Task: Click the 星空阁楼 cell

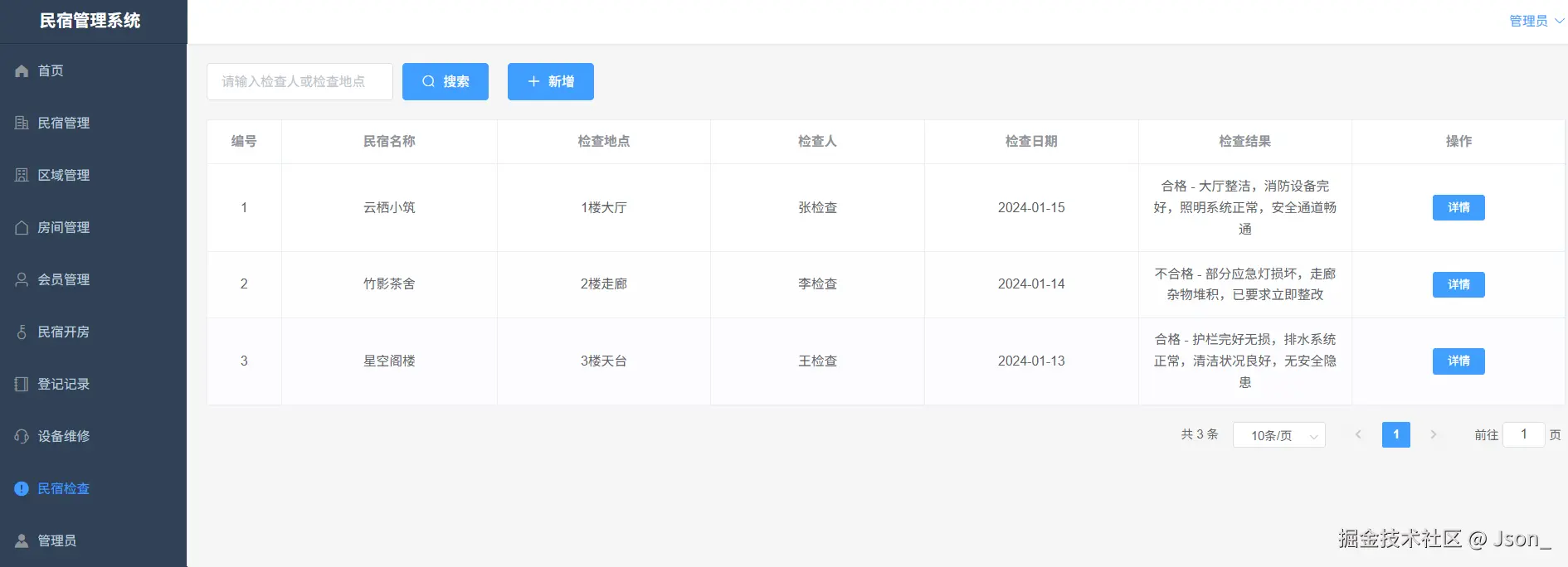Action: click(x=389, y=361)
